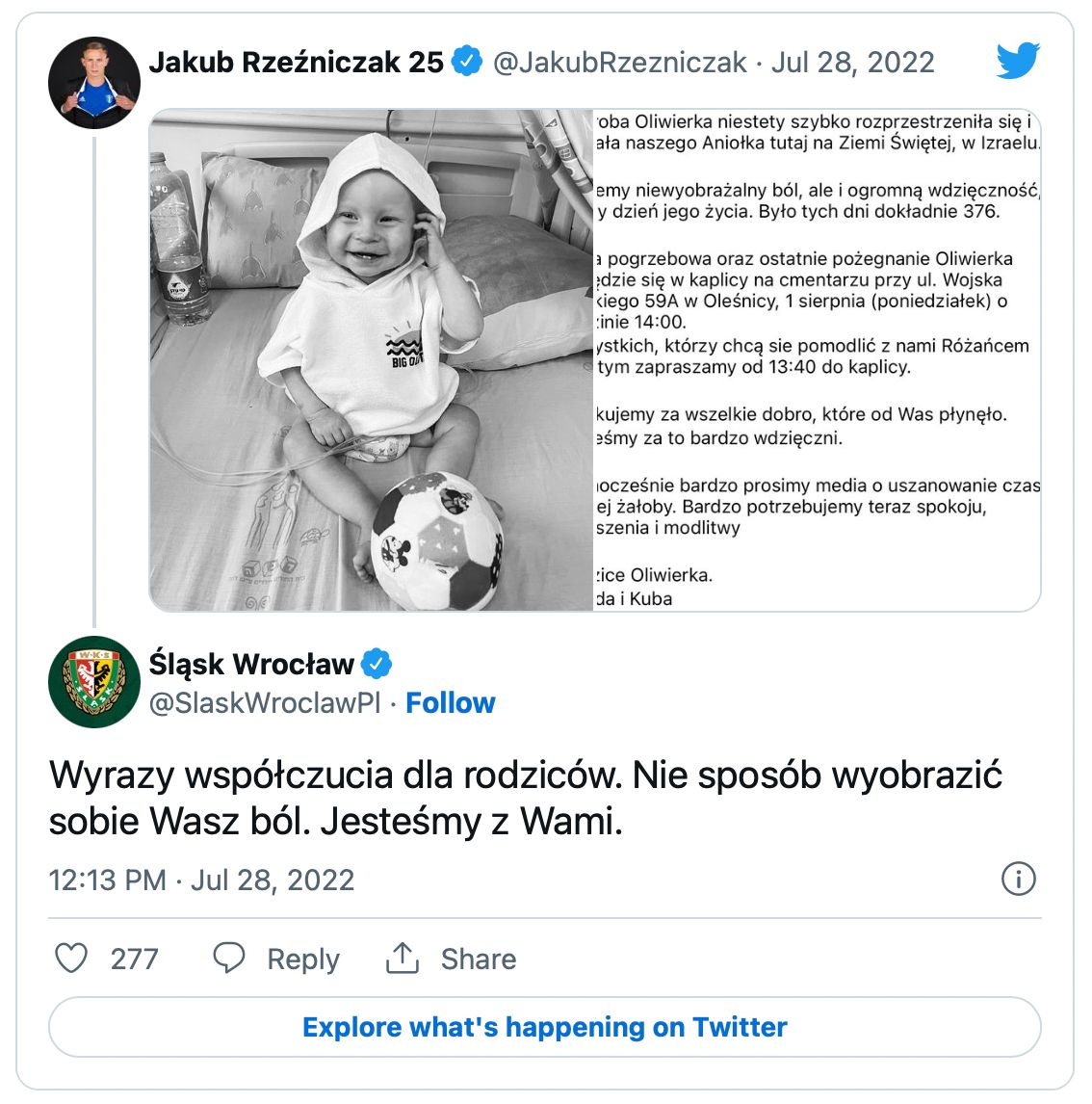The image size is (1092, 1104).
Task: Open the @SlaskWroclawPl handle link
Action: click(x=265, y=702)
